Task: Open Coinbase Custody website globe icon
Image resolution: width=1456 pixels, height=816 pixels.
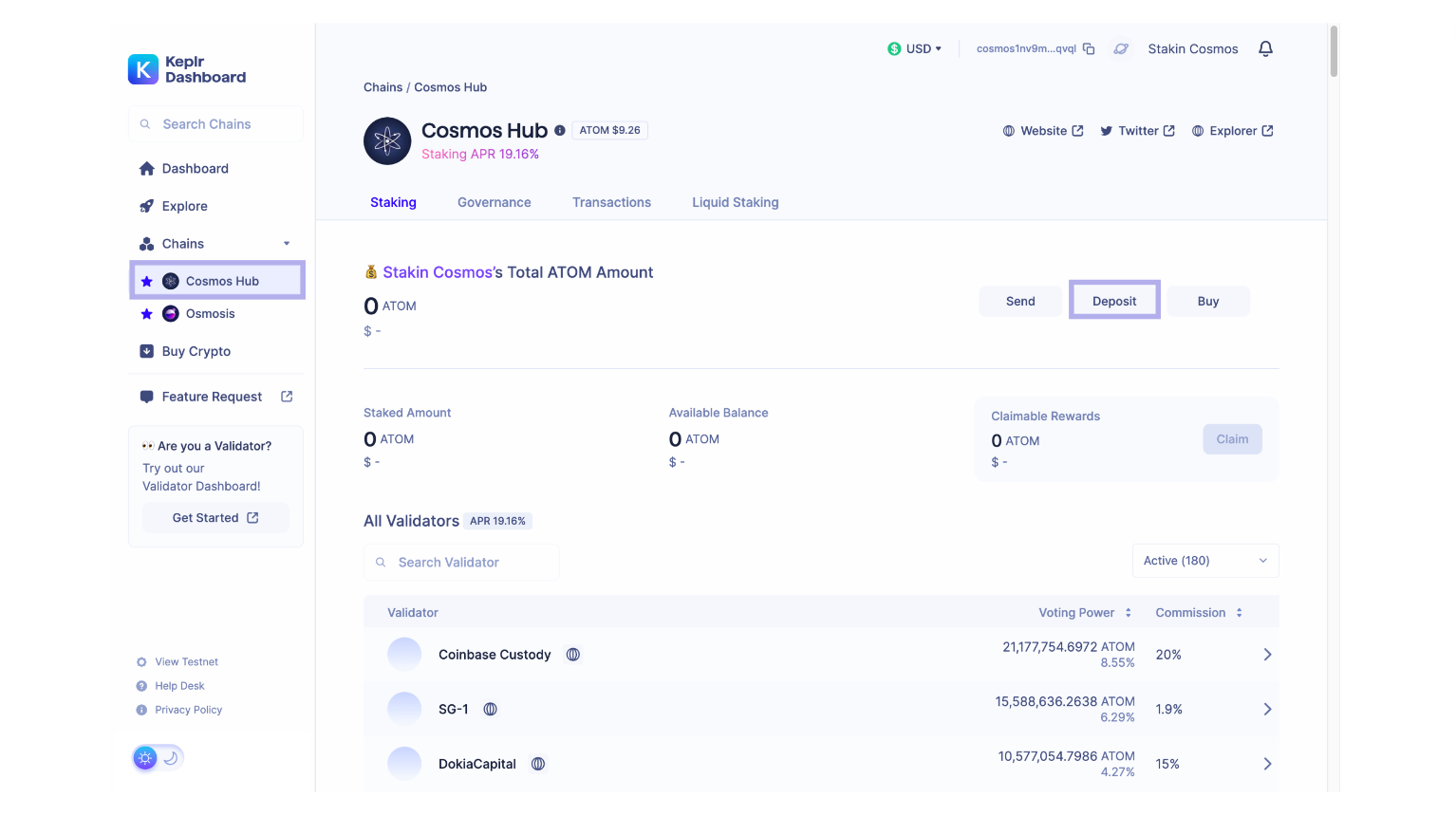Action: (573, 655)
